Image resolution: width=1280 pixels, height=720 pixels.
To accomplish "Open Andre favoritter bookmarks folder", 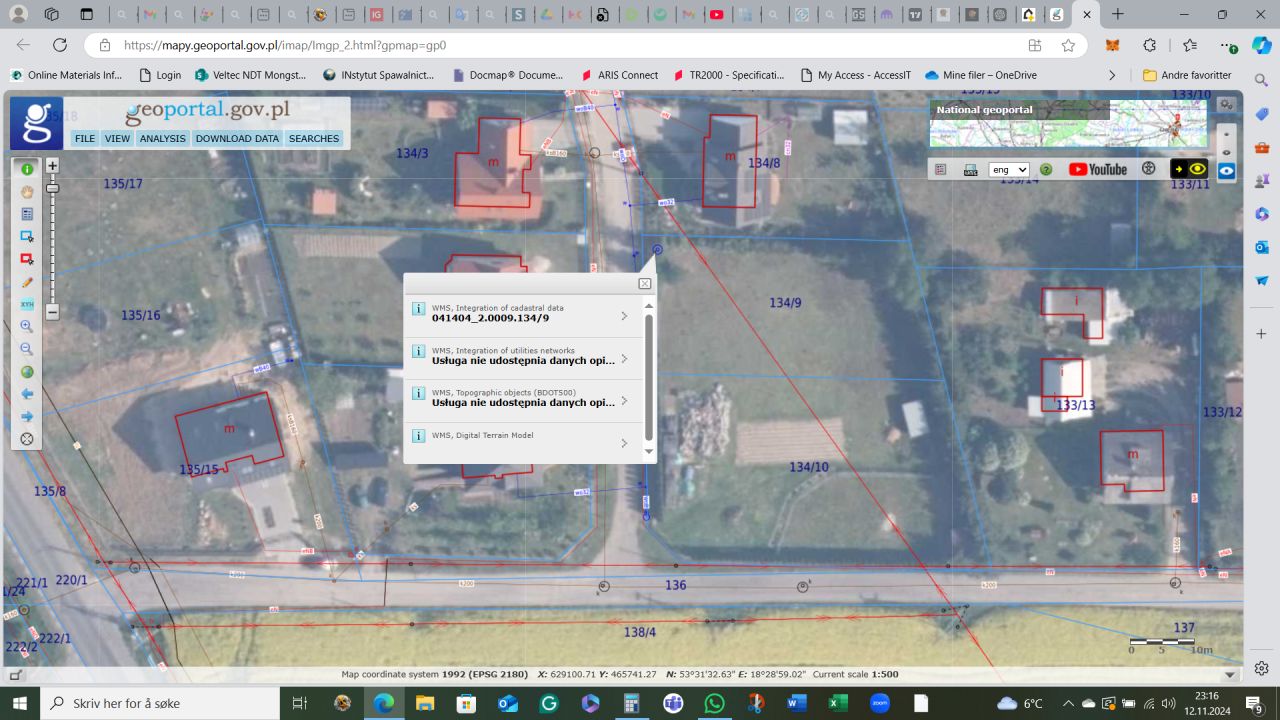I will 1187,75.
